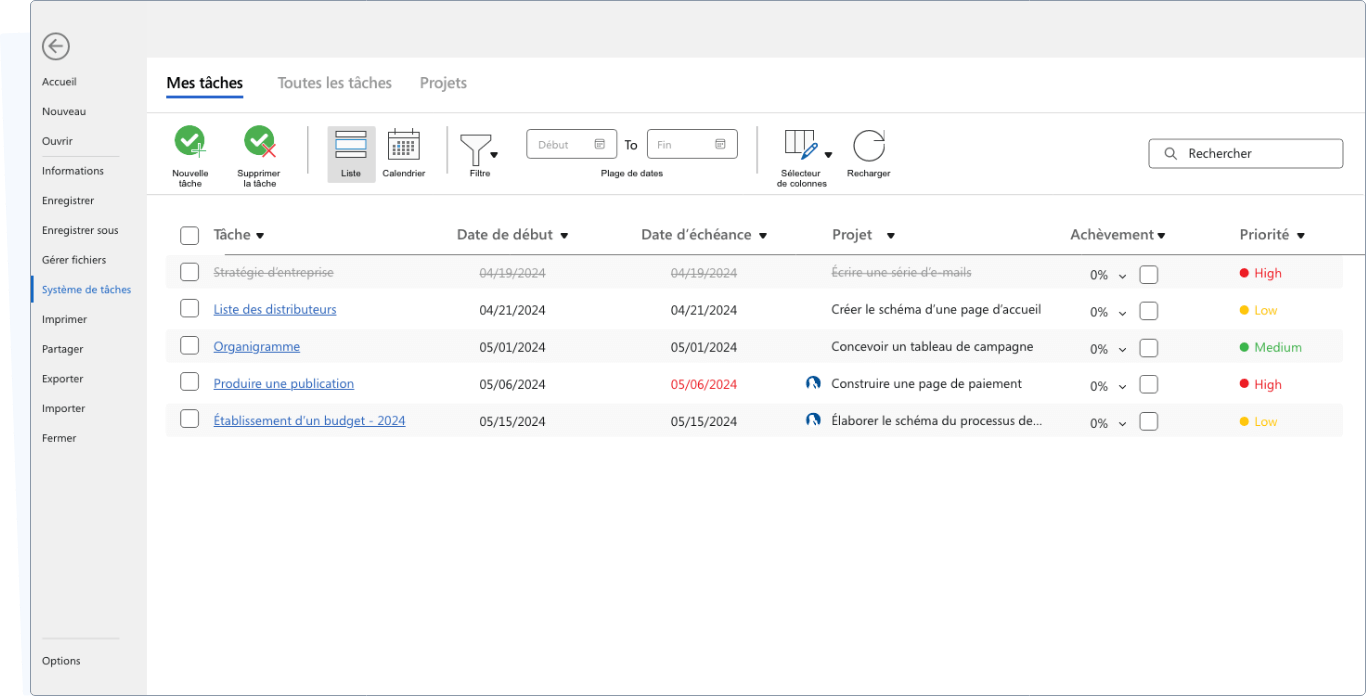
Task: Click Exporter in sidebar
Action: (x=63, y=379)
